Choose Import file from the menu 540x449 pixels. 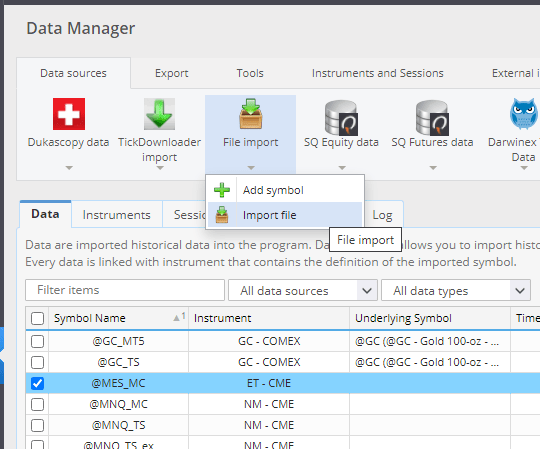point(285,215)
